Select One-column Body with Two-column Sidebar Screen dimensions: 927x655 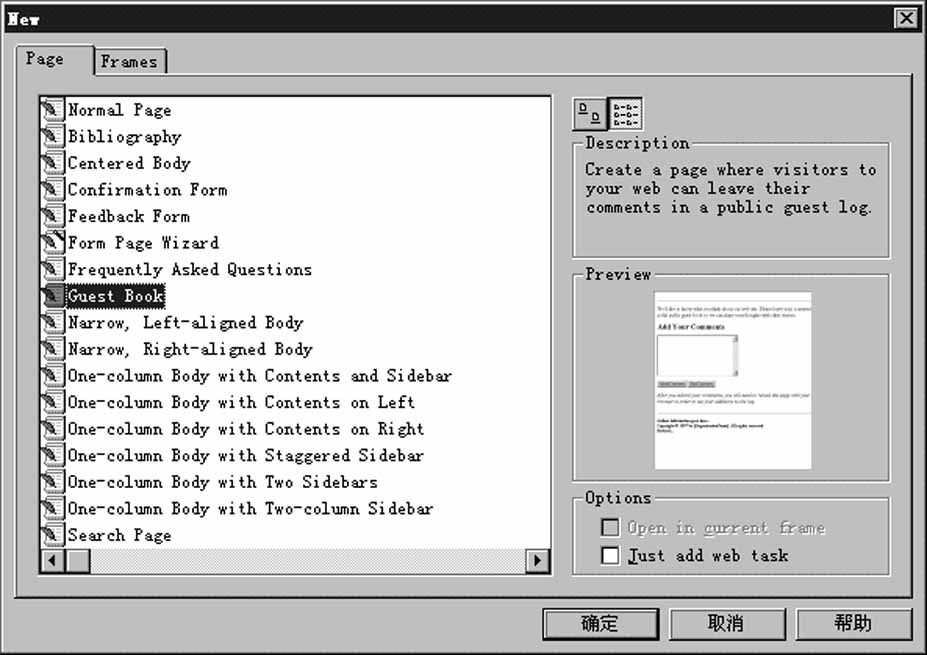(x=250, y=509)
